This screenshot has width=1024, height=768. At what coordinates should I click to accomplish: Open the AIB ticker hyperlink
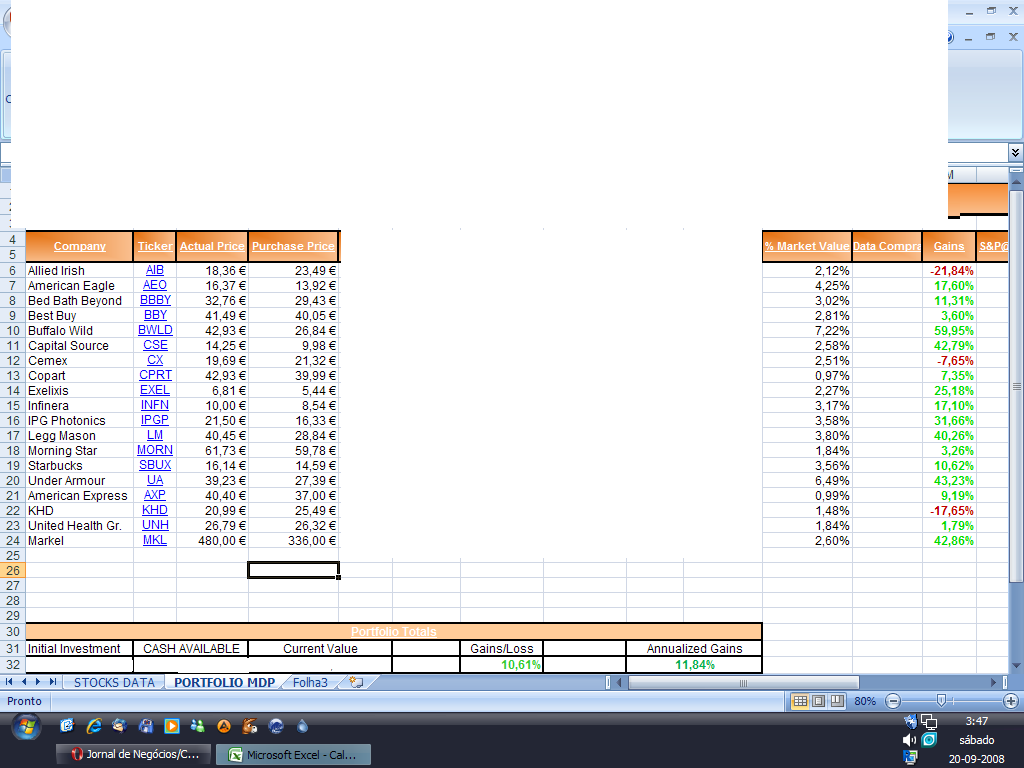pyautogui.click(x=155, y=270)
